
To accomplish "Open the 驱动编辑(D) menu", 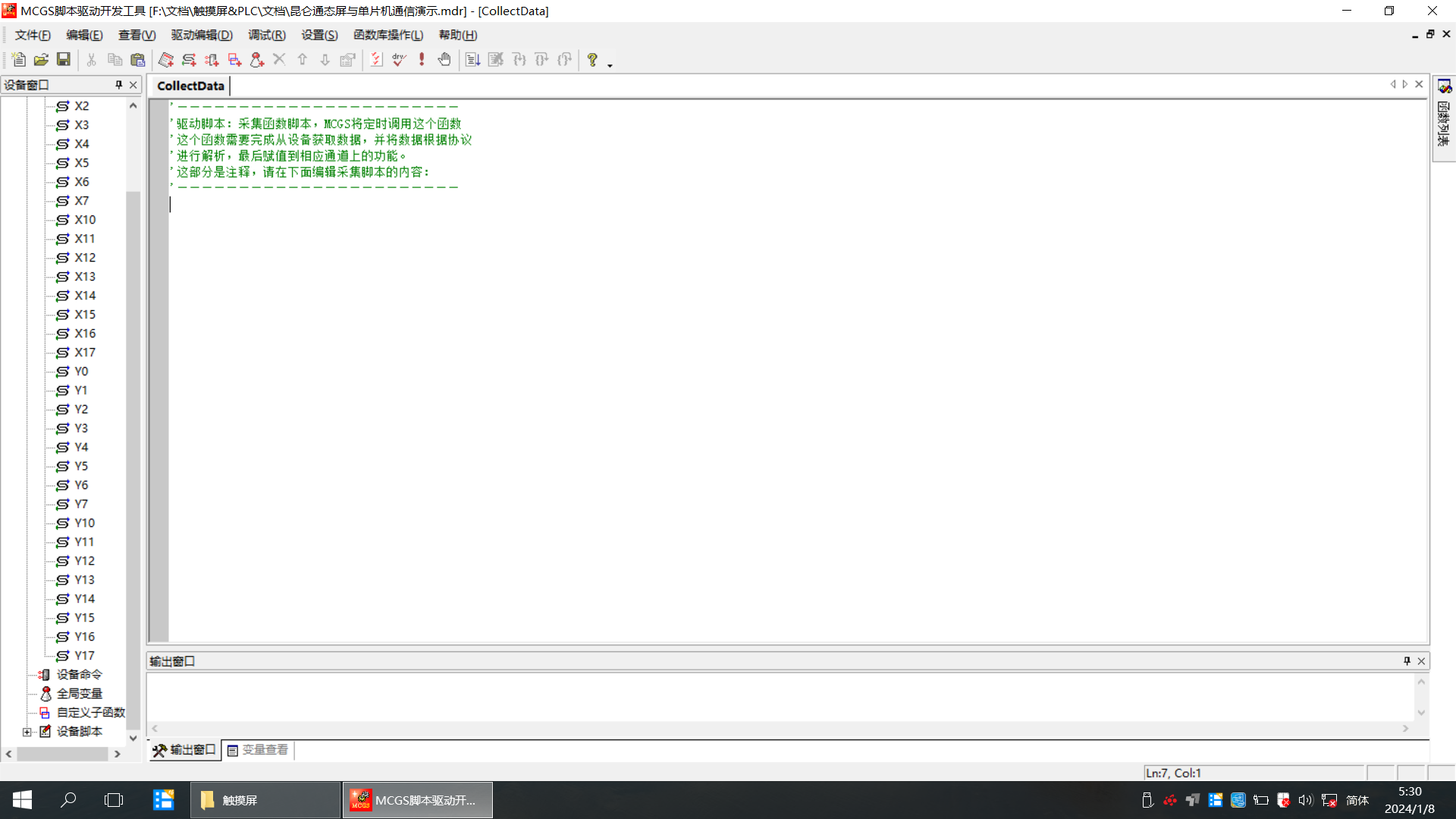I will [x=202, y=35].
